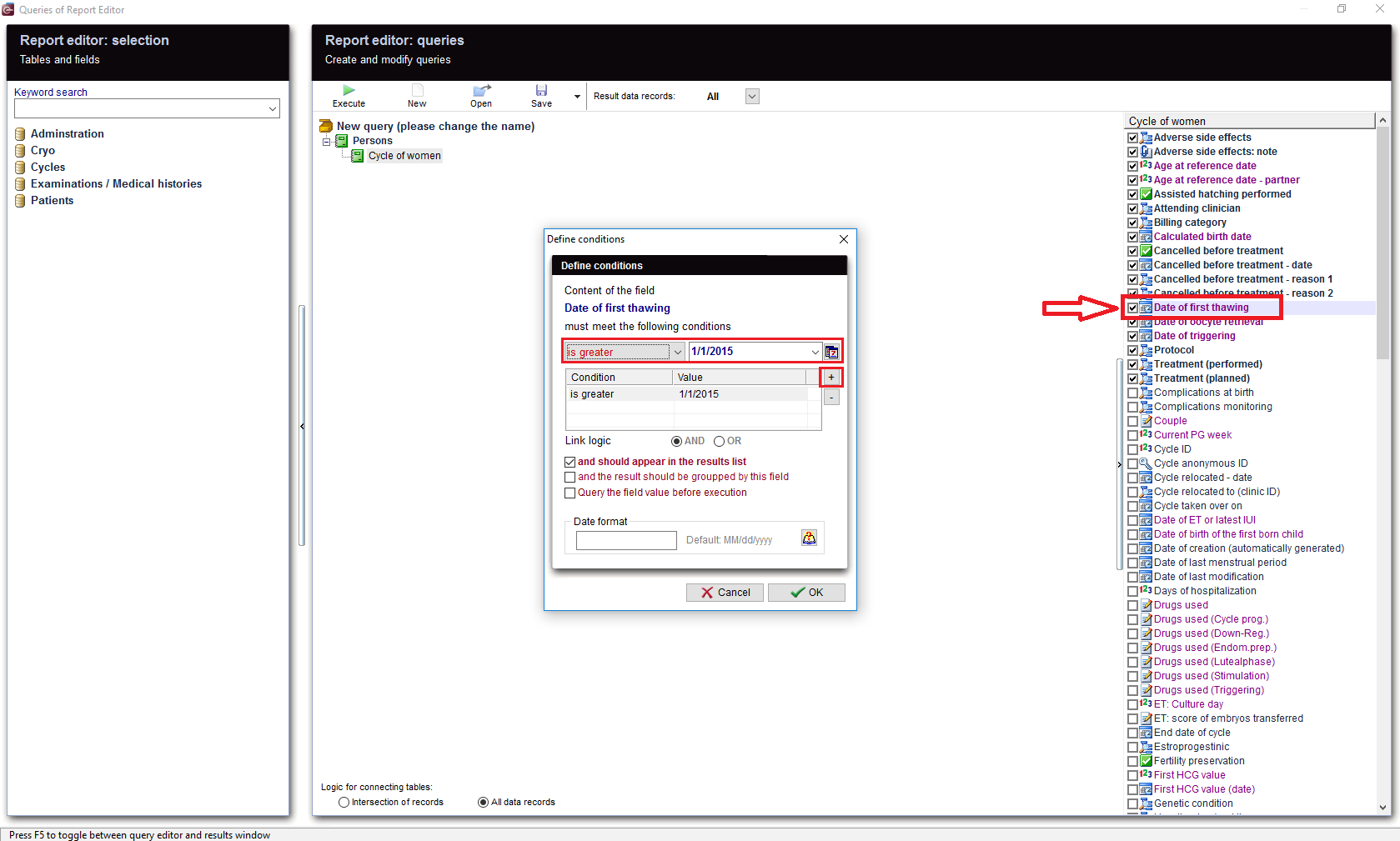Click the Assisted hatching performed green check icon
The height and width of the screenshot is (841, 1400).
pyautogui.click(x=1147, y=194)
